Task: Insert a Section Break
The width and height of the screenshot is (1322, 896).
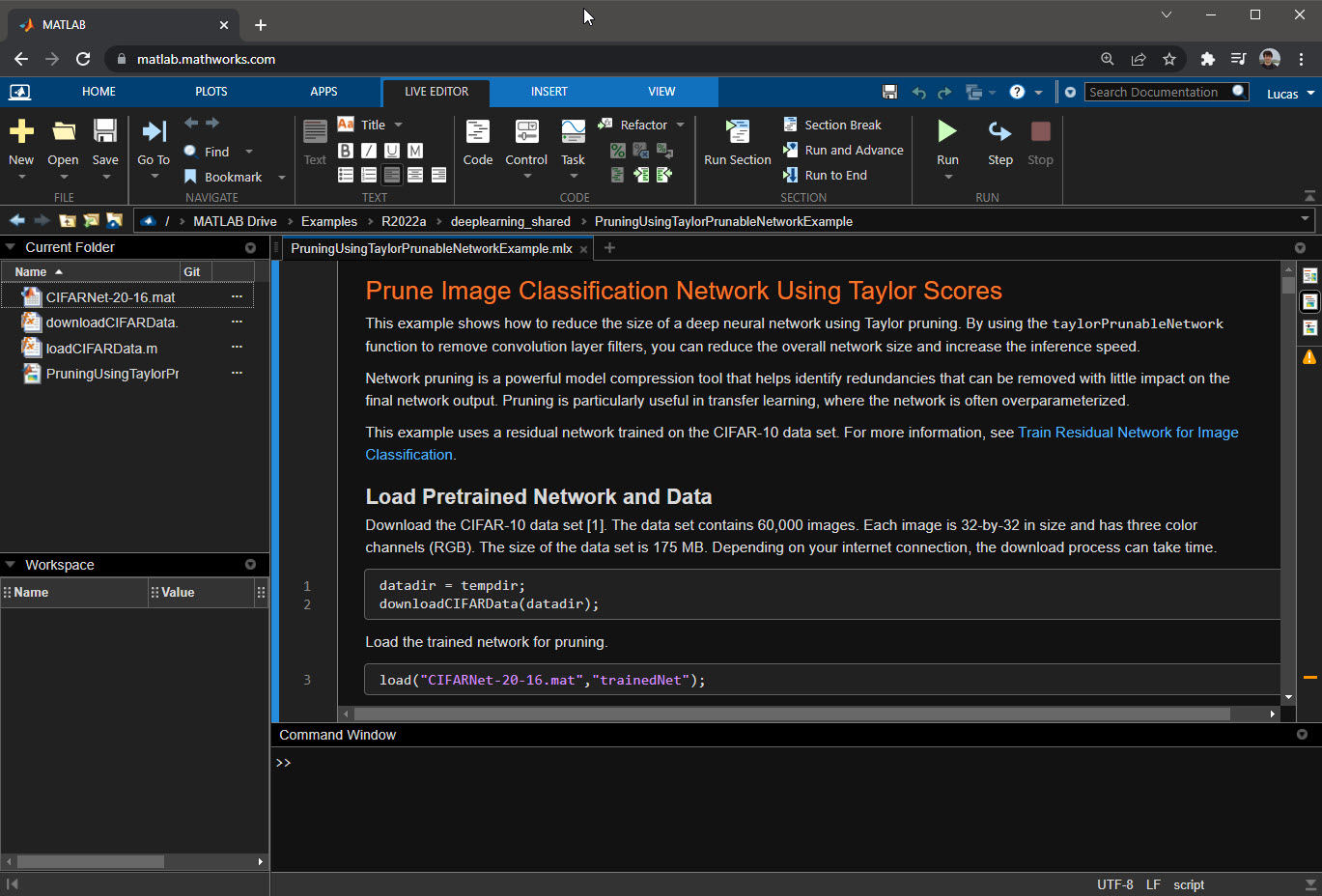Action: [x=842, y=126]
